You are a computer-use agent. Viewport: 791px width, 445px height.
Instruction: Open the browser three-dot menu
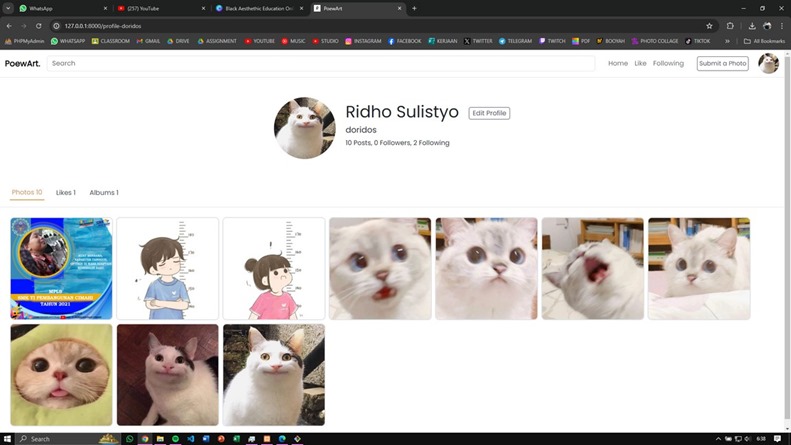(779, 26)
